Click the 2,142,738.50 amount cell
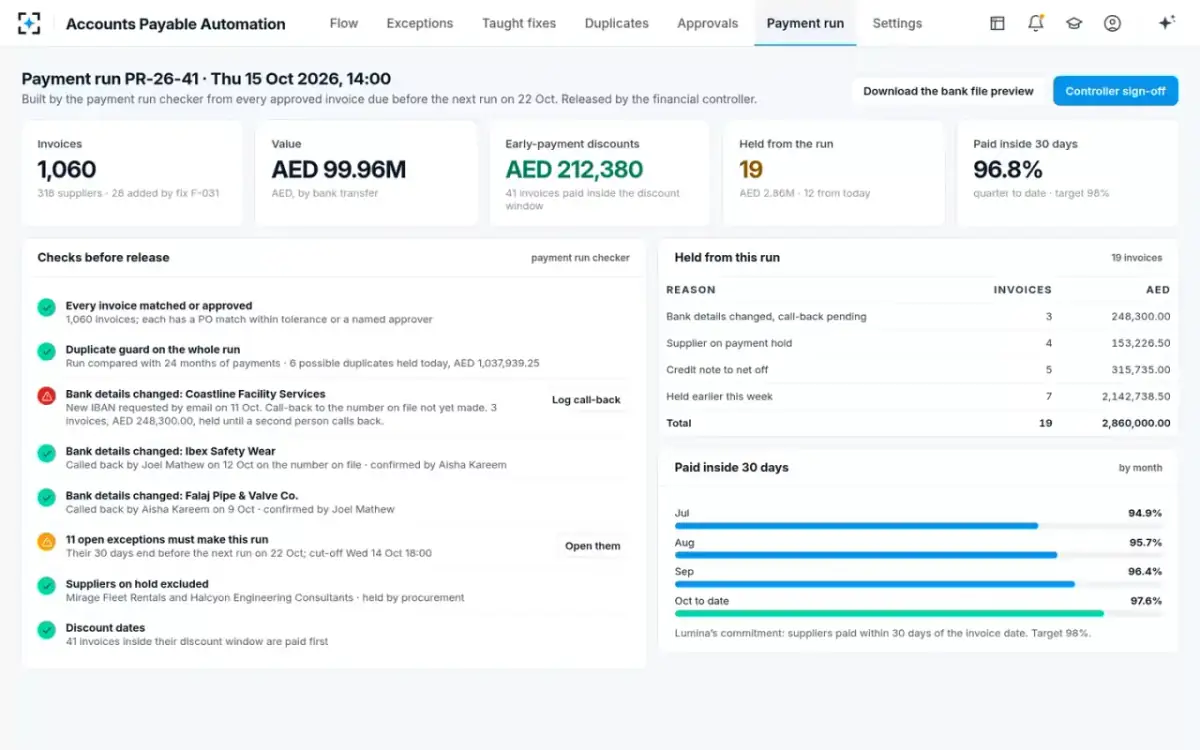The image size is (1200, 750). (x=1136, y=397)
